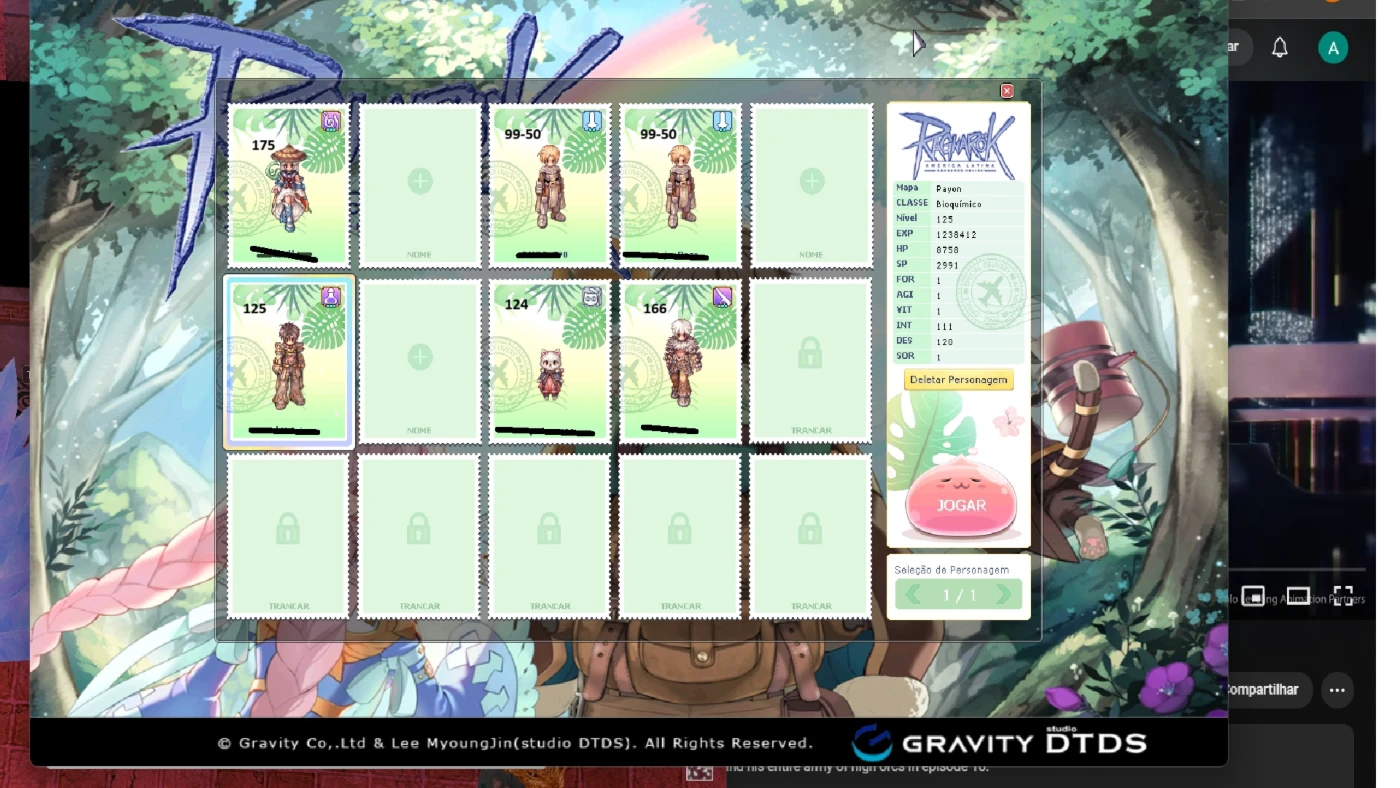The image size is (1400, 788).
Task: Select the level 166 white-haired character card
Action: point(680,361)
